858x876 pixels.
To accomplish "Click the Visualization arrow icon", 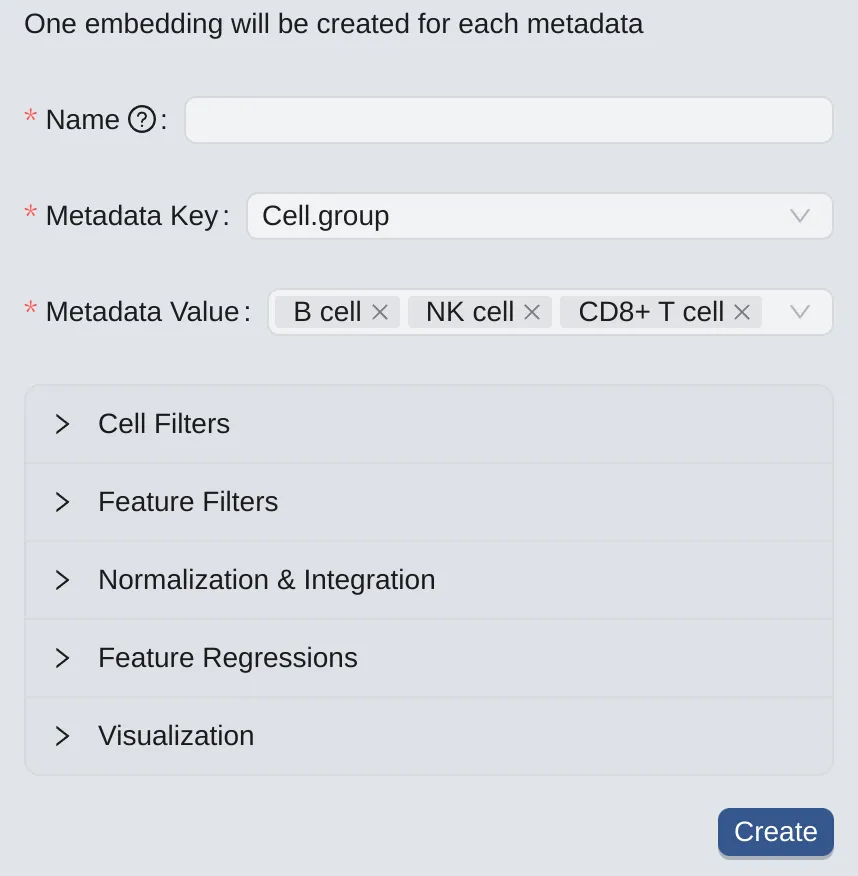I will tap(62, 736).
